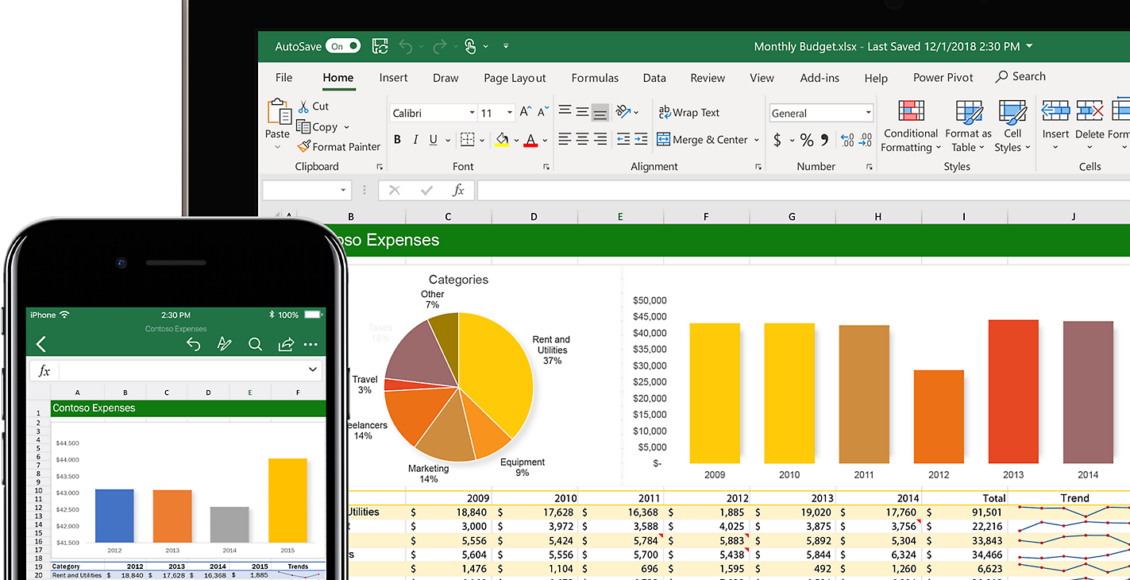
Task: Click the Paste clipboard button
Action: 278,112
